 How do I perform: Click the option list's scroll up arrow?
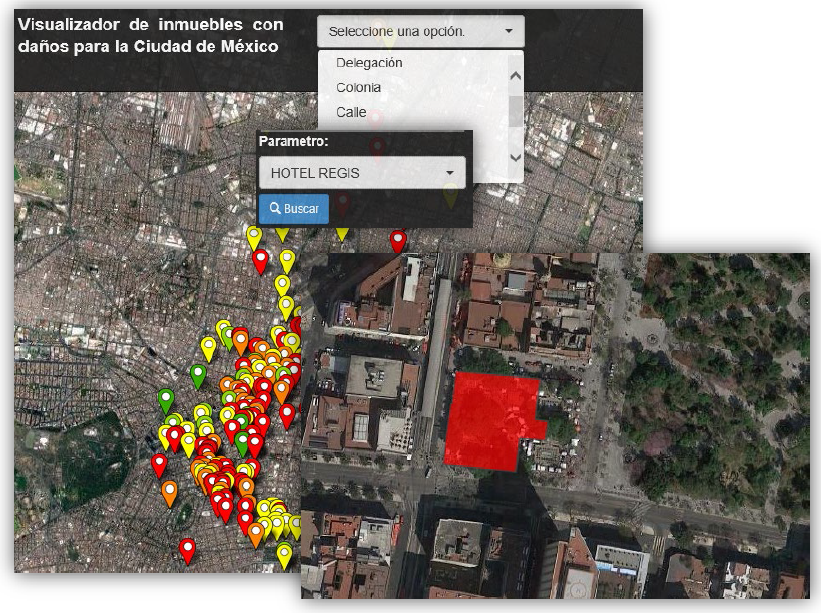(515, 74)
